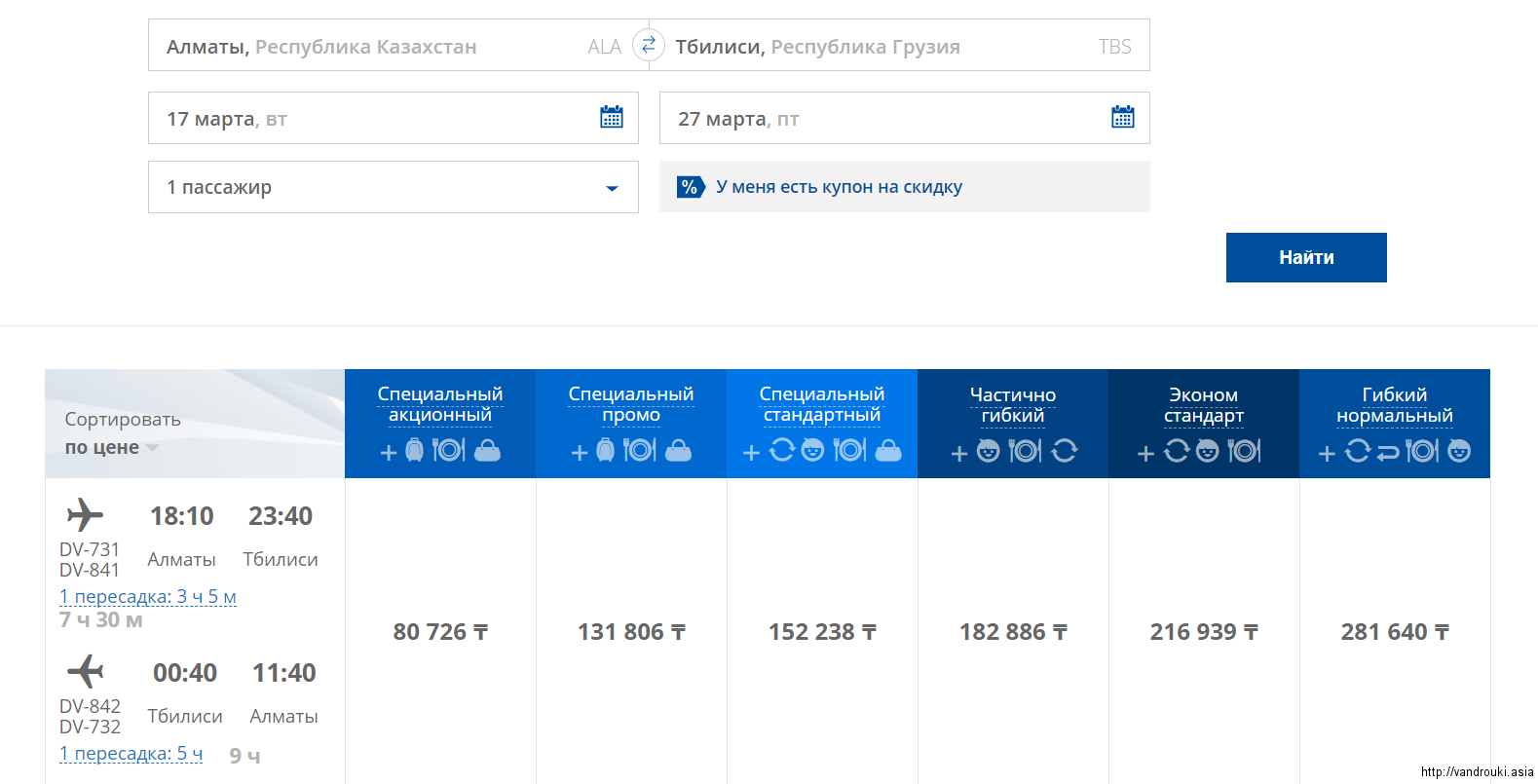Choose the 182 886 ₸ fare
The height and width of the screenshot is (784, 1538).
1013,632
